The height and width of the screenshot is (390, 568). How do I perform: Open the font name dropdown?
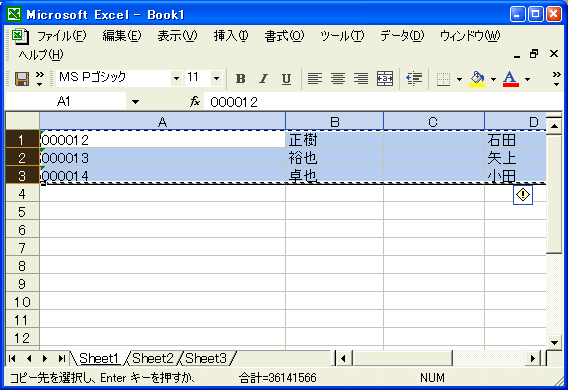click(x=176, y=79)
